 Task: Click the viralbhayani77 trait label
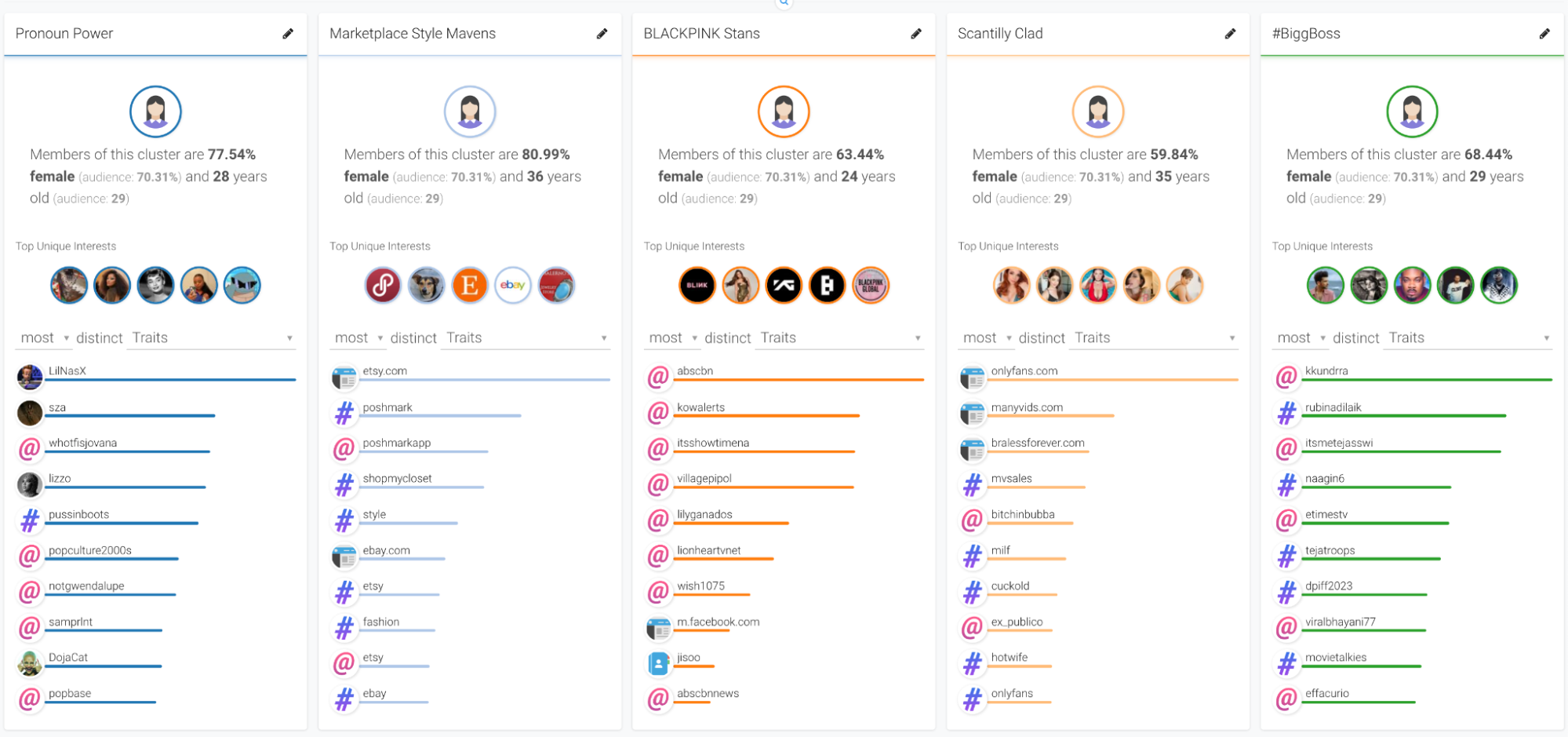[1341, 622]
